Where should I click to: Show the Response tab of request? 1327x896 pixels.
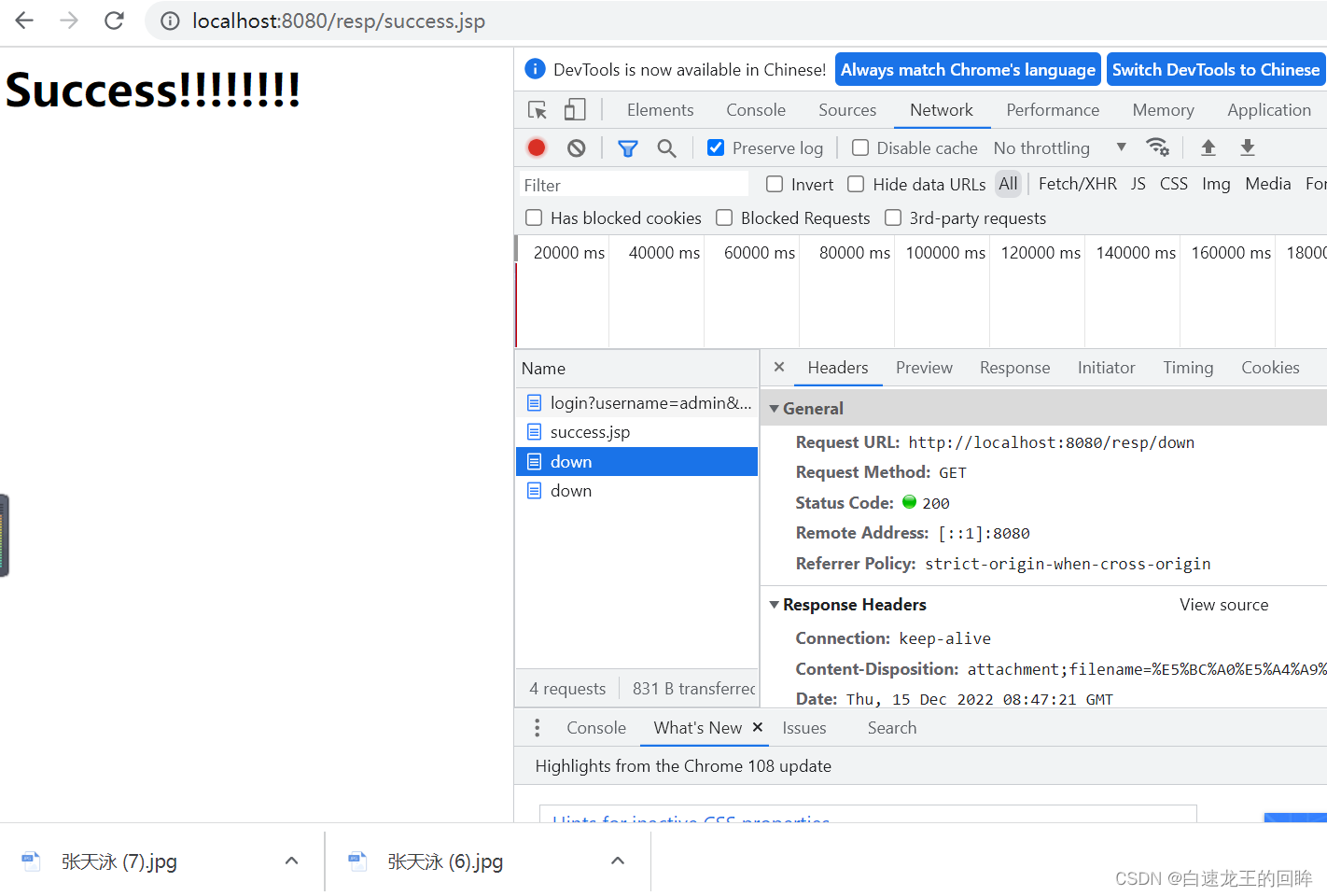[x=1014, y=368]
